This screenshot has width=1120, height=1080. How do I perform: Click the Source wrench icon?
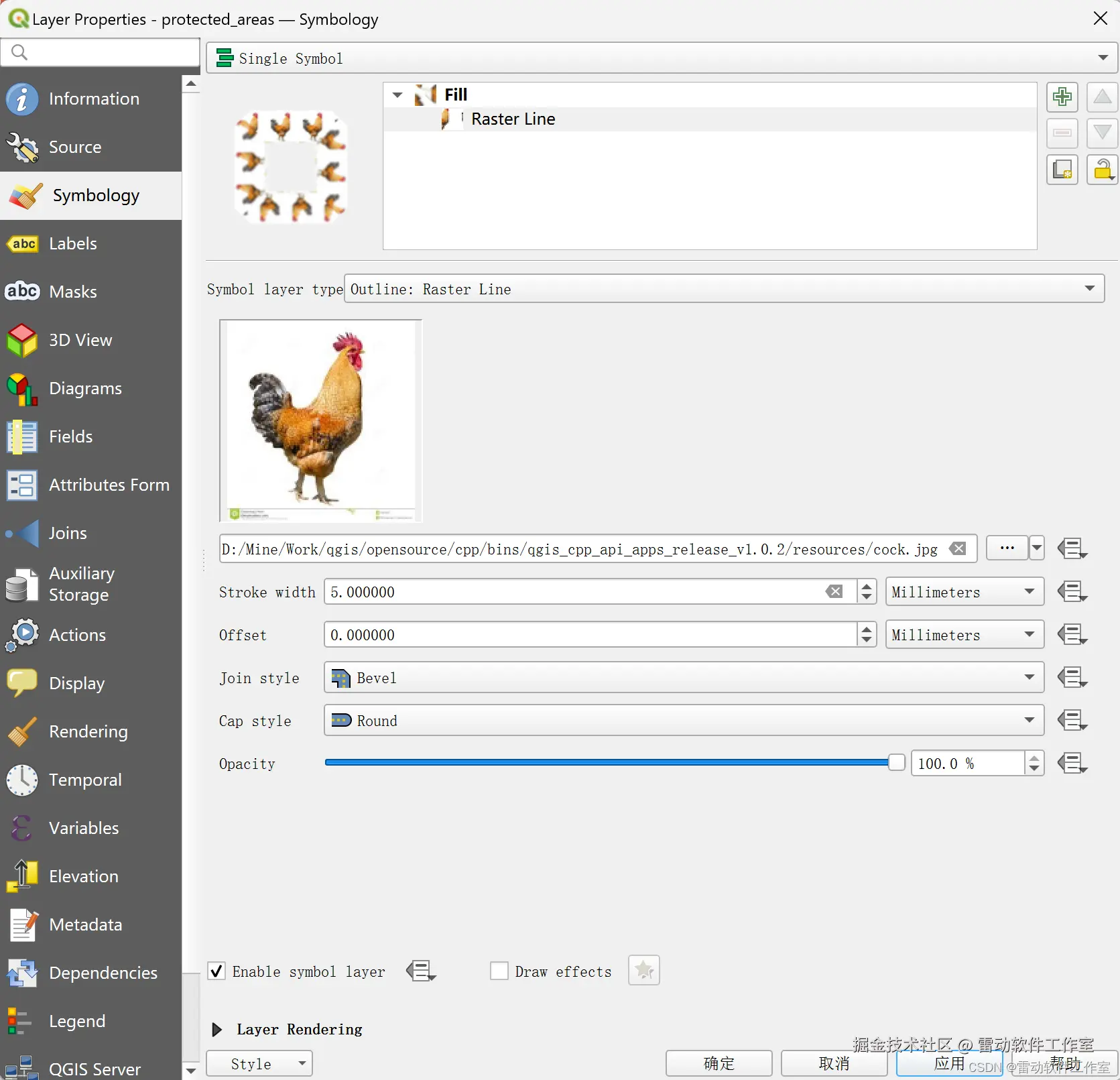[x=22, y=147]
